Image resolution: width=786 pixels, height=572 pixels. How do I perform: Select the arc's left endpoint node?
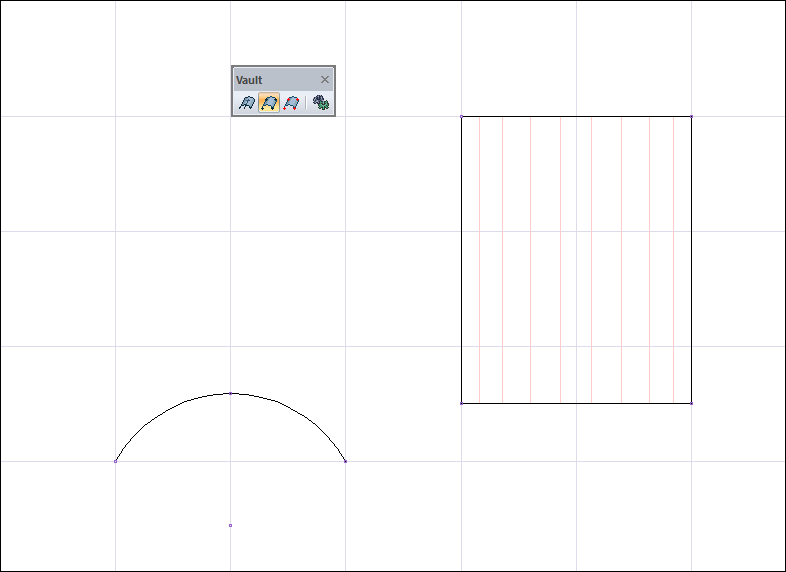[116, 461]
